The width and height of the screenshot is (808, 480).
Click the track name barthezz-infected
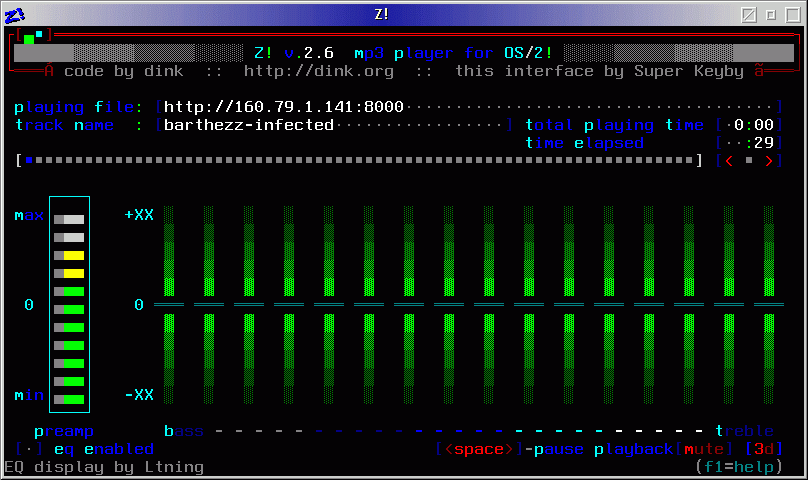pyautogui.click(x=248, y=125)
